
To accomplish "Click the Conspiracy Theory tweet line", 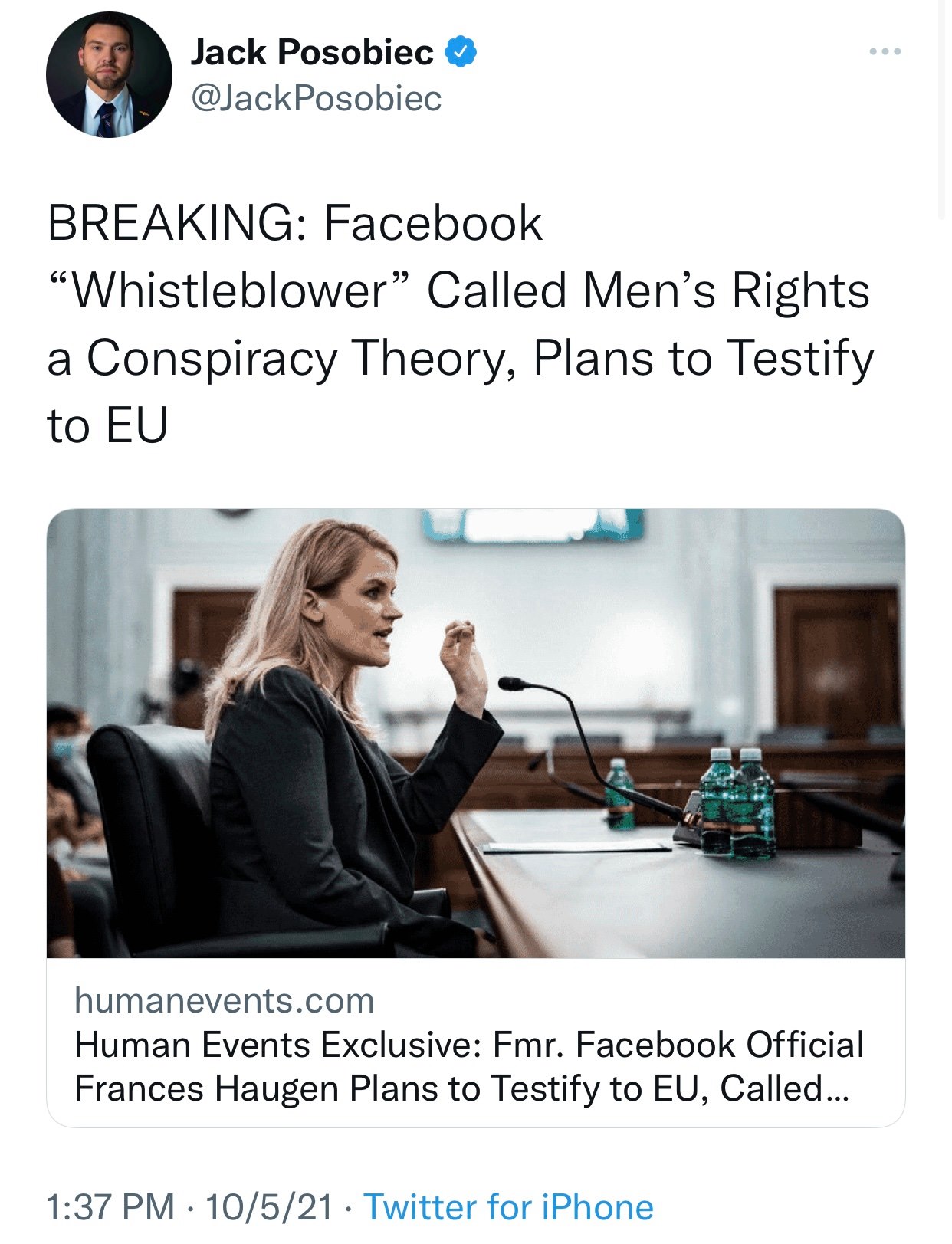I will click(460, 358).
